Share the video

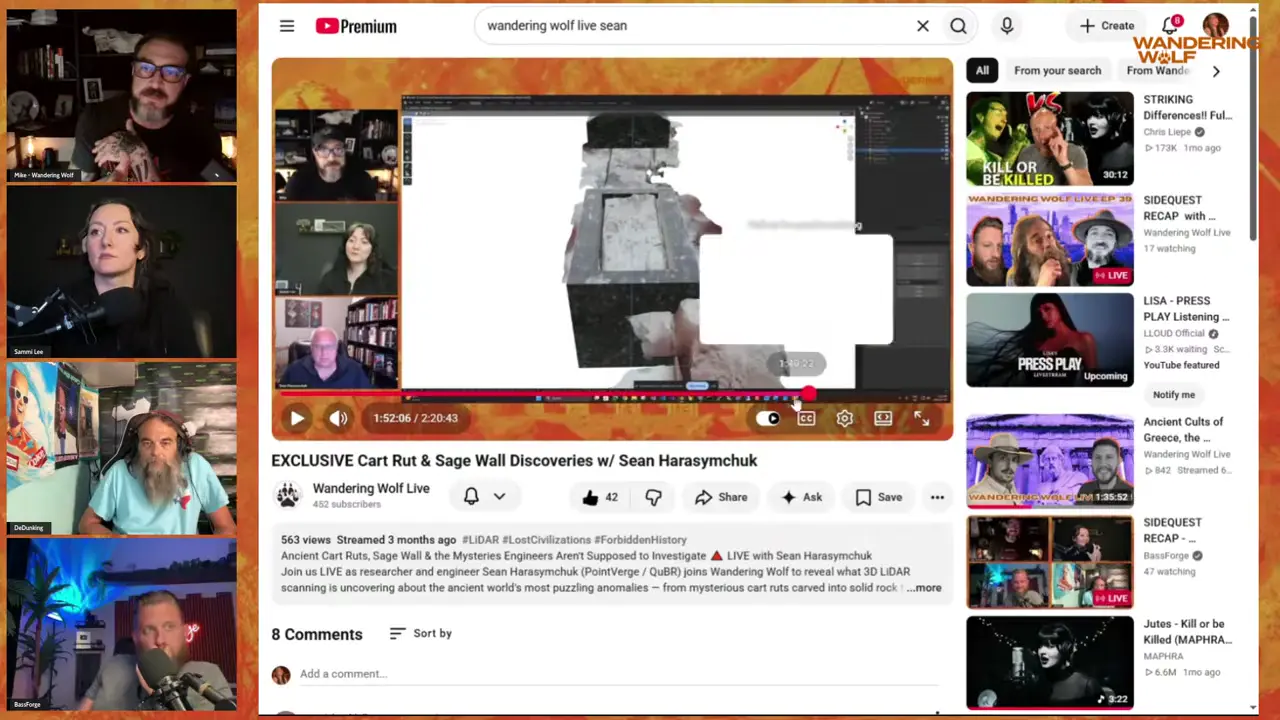[721, 497]
